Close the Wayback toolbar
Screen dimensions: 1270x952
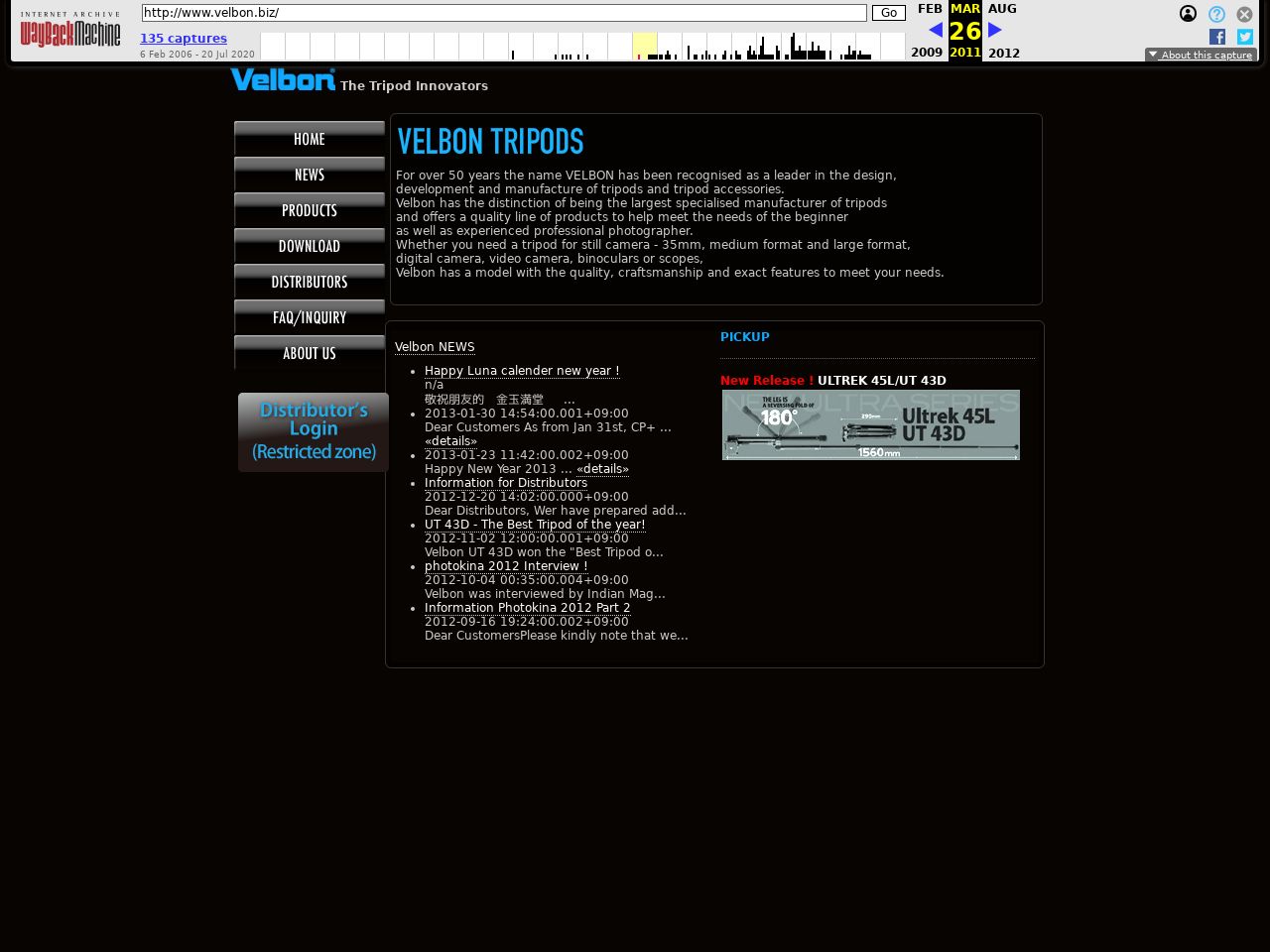coord(1244,14)
